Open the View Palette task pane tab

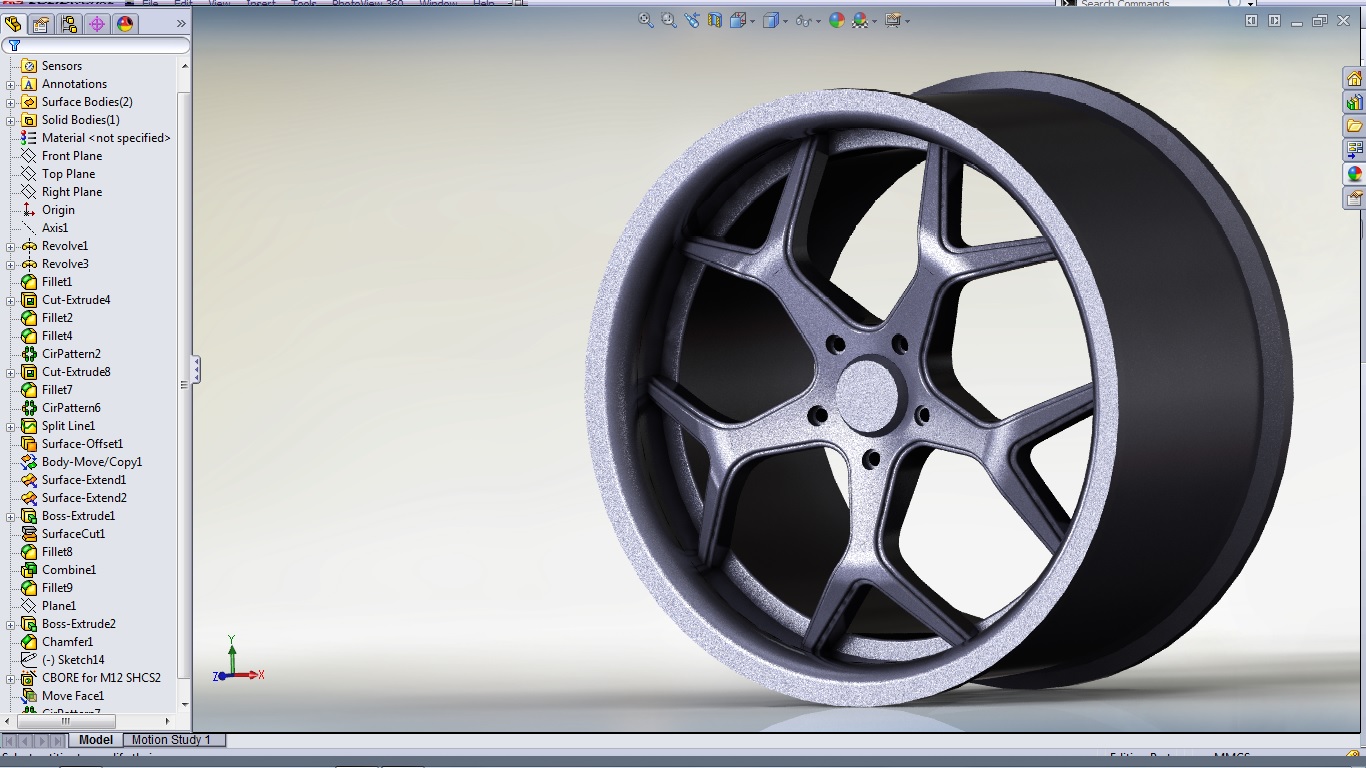click(x=1354, y=150)
